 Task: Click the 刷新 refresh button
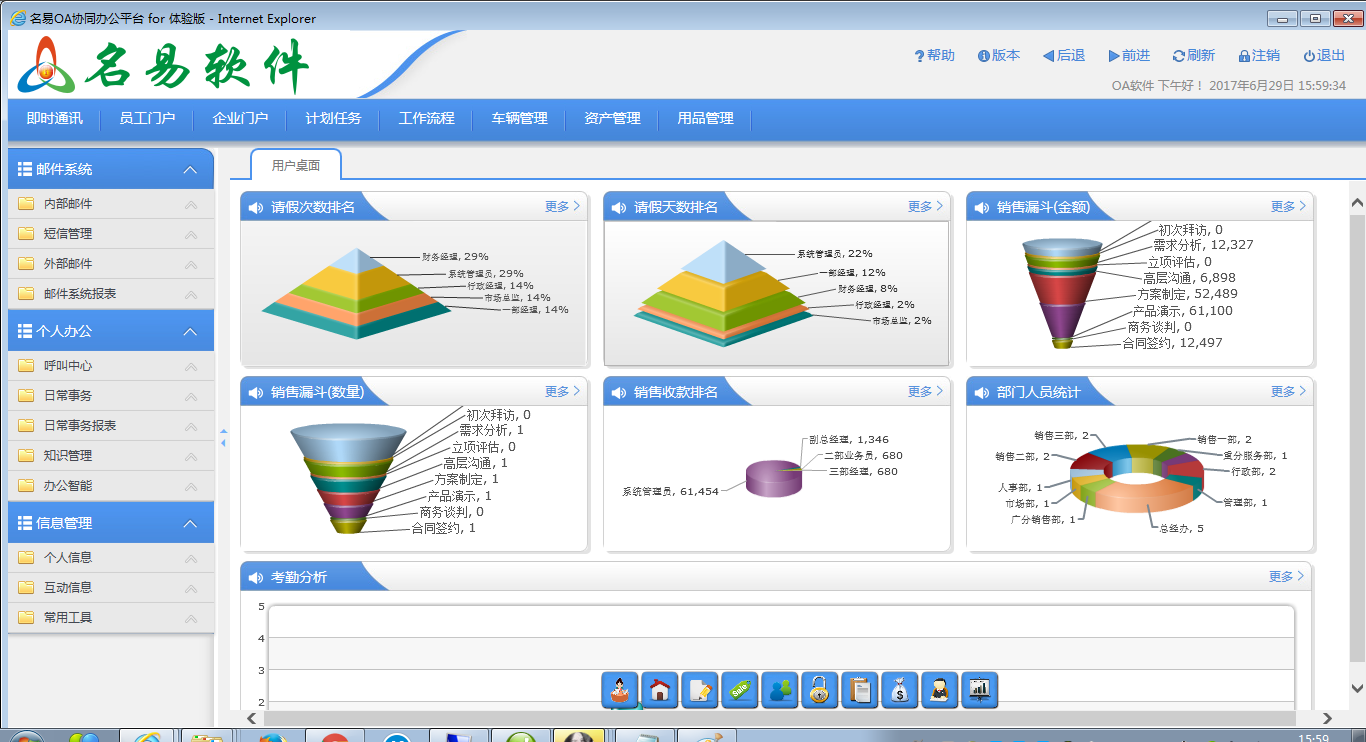point(1193,56)
